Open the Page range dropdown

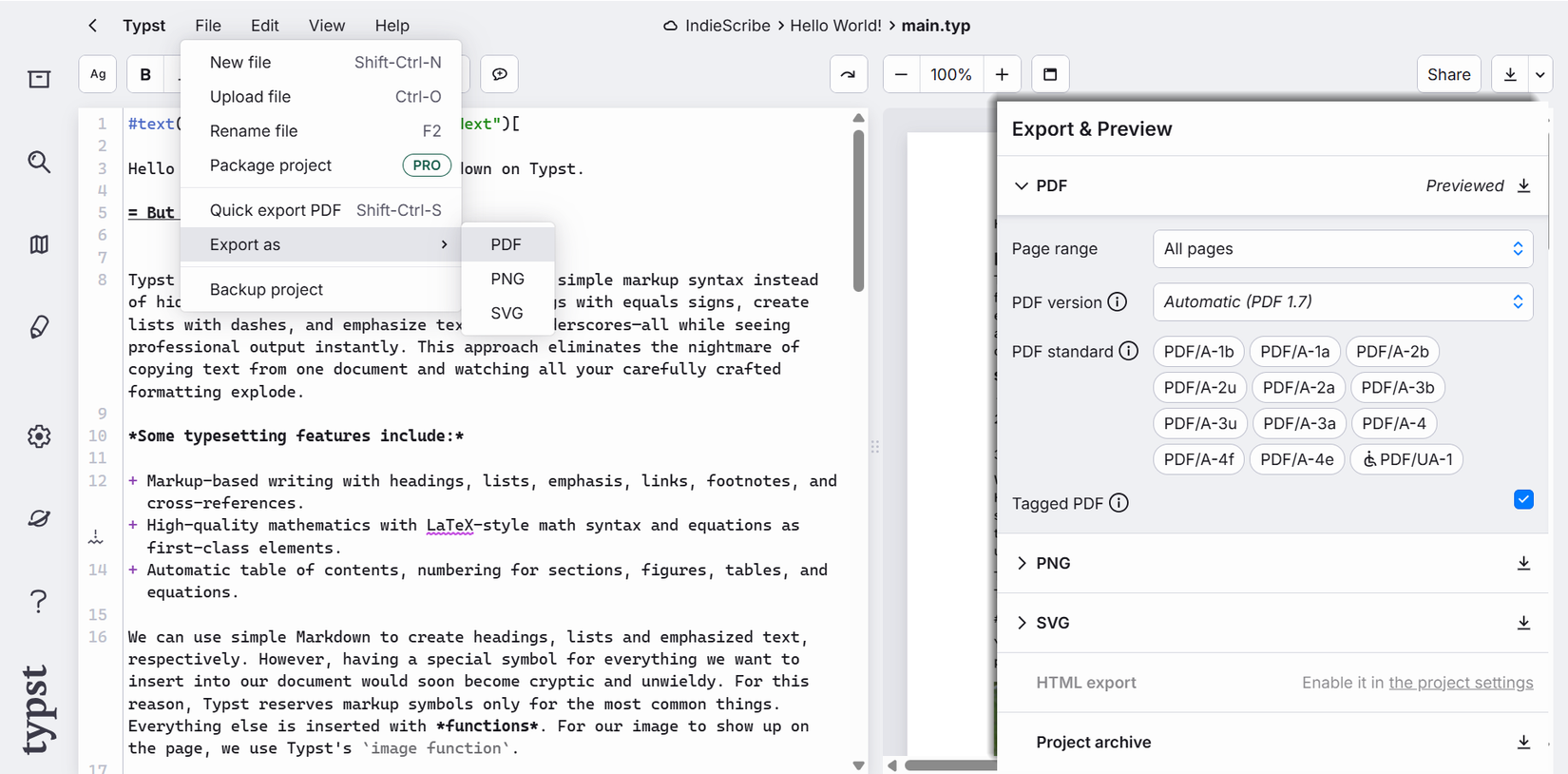1343,249
